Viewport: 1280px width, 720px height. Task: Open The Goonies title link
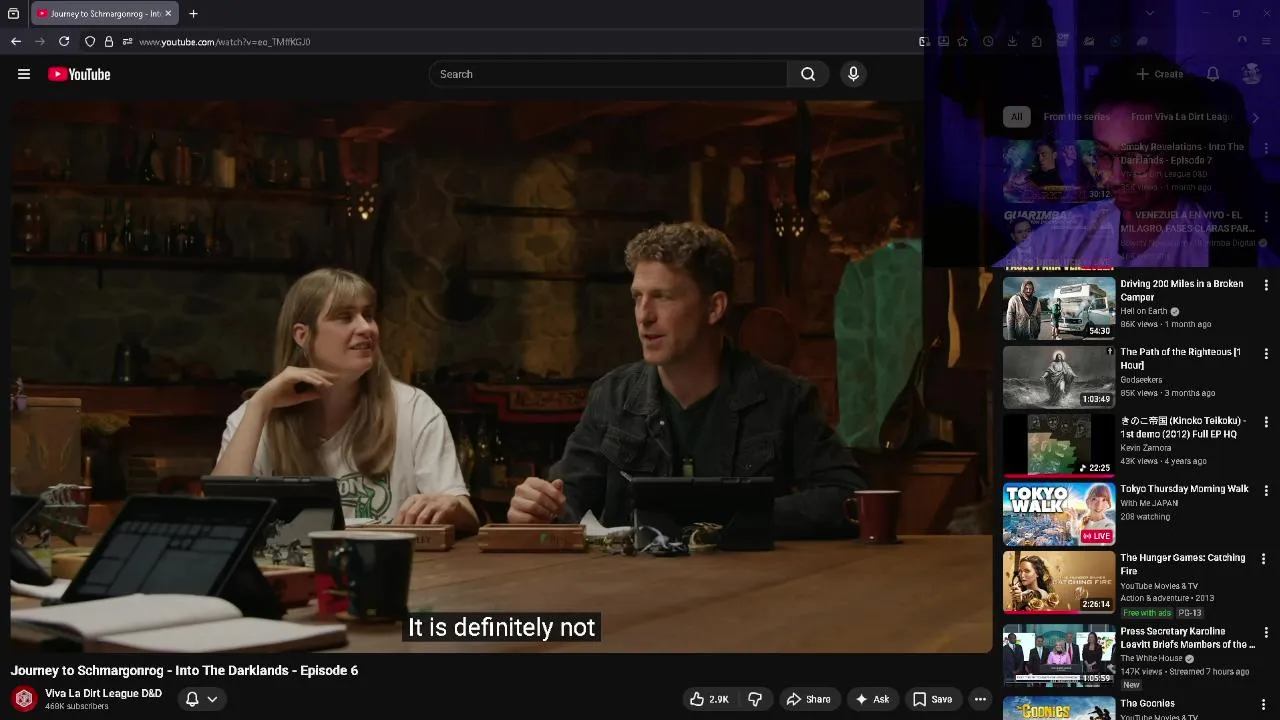[1147, 703]
